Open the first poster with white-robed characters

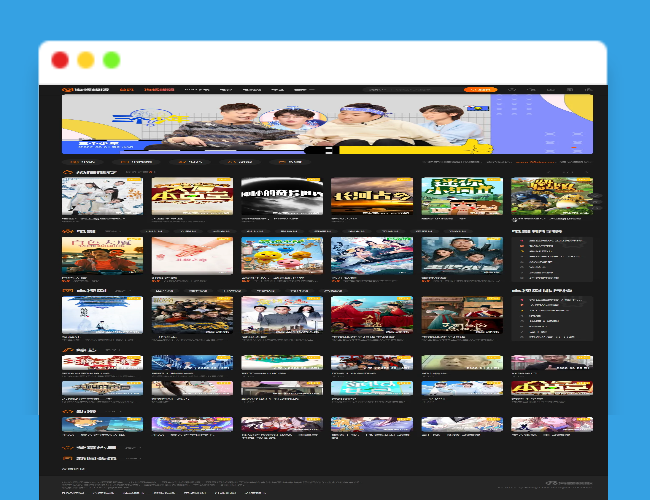pyautogui.click(x=102, y=197)
